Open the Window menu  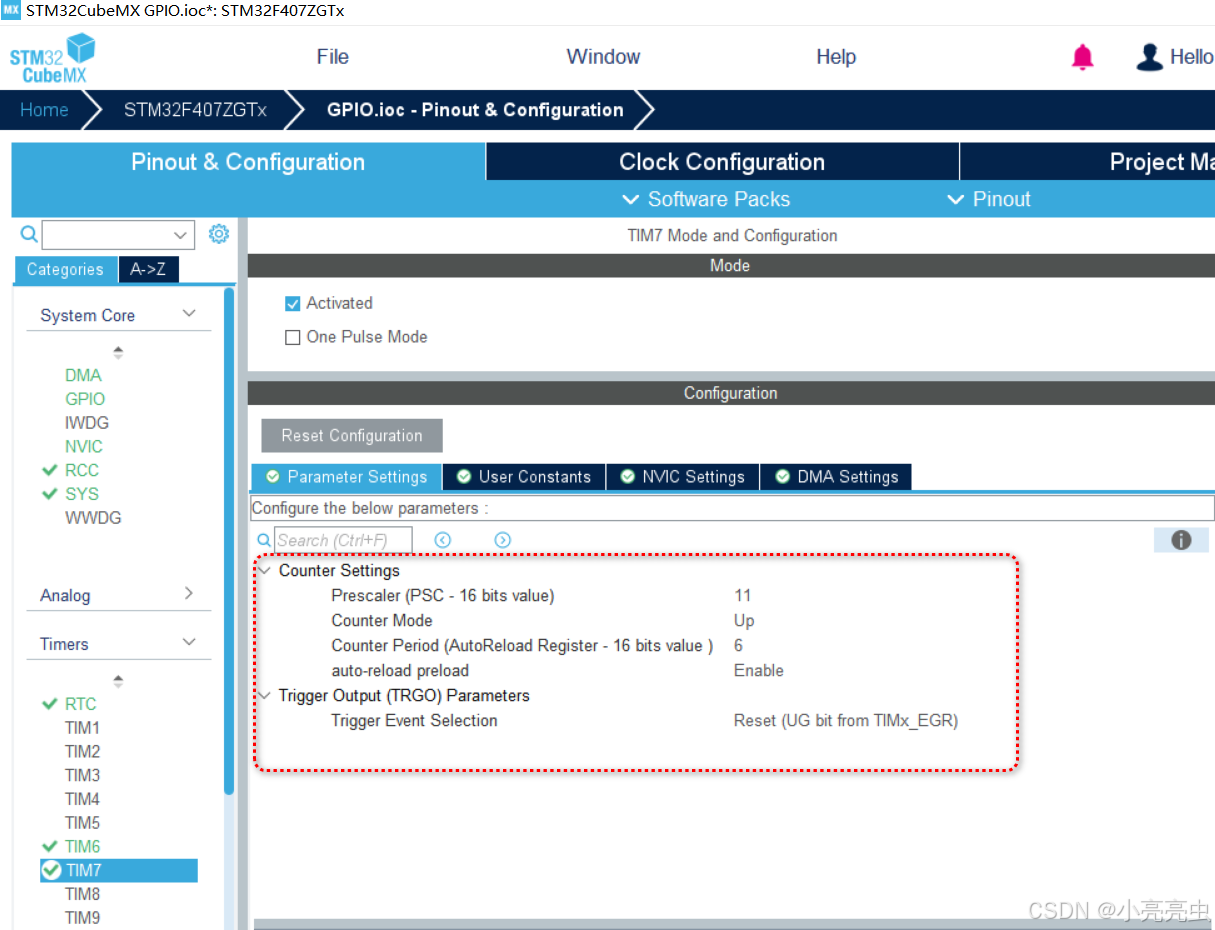pyautogui.click(x=603, y=57)
